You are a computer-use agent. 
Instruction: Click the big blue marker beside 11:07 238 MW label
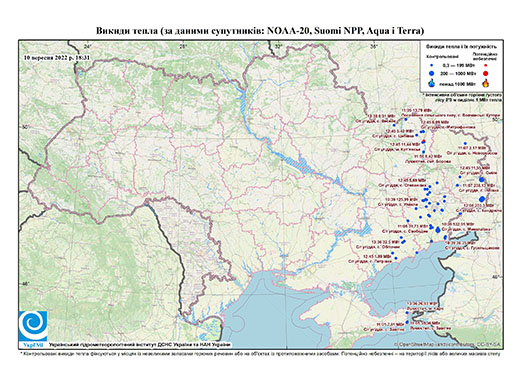point(481,180)
